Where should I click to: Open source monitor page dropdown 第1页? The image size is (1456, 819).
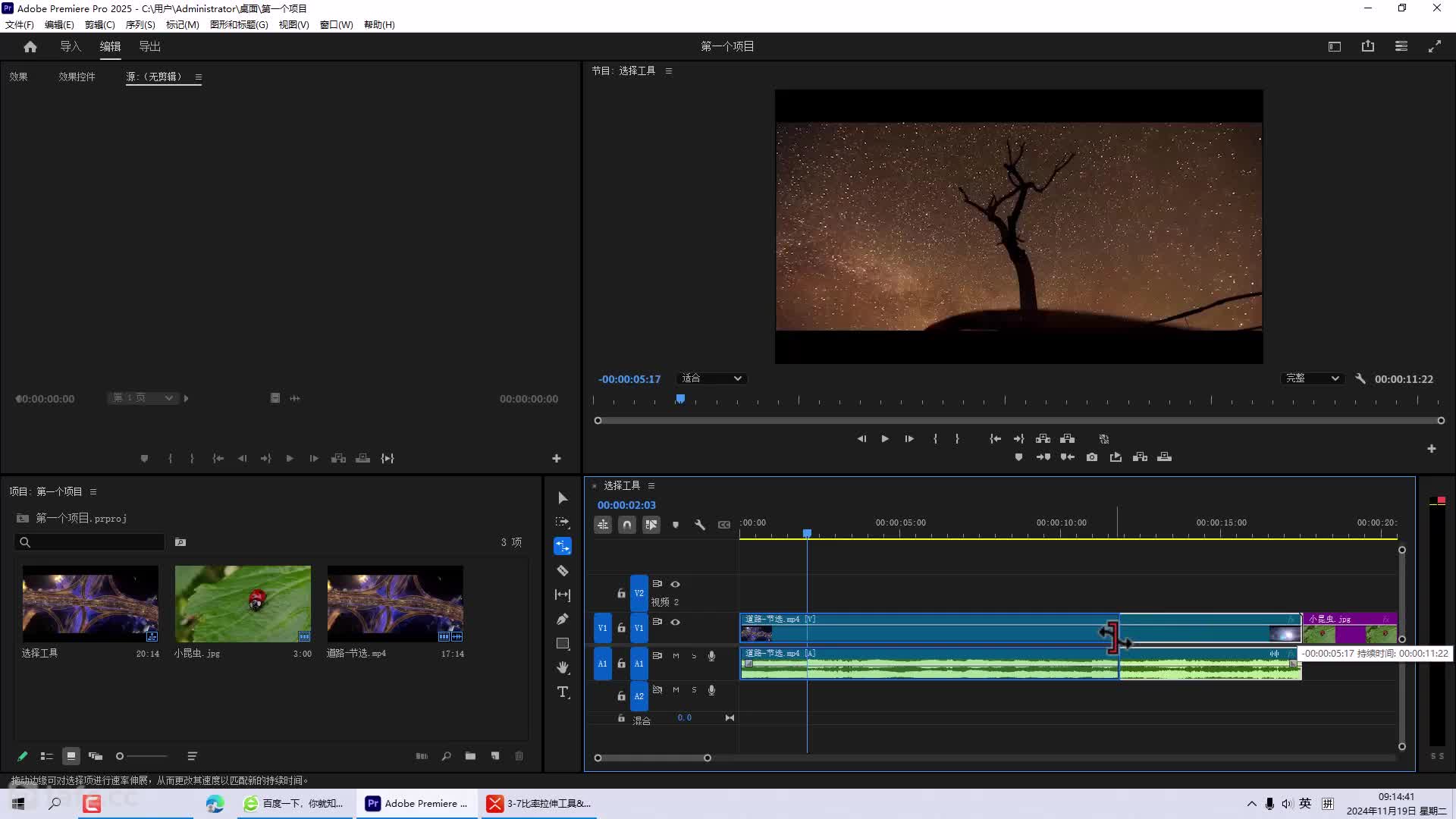point(143,398)
